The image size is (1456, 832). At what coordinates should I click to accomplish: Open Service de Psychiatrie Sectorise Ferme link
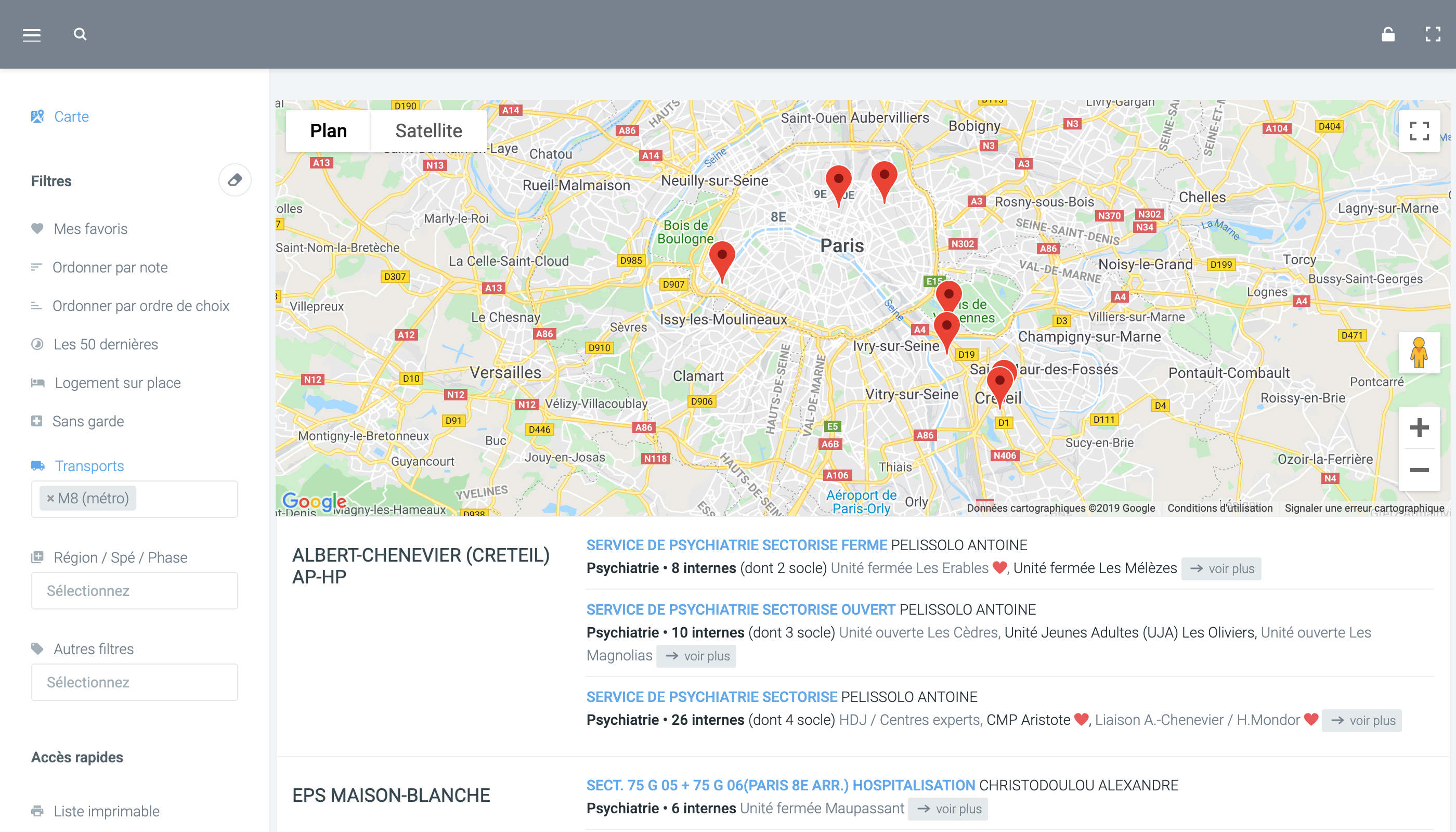click(x=736, y=545)
